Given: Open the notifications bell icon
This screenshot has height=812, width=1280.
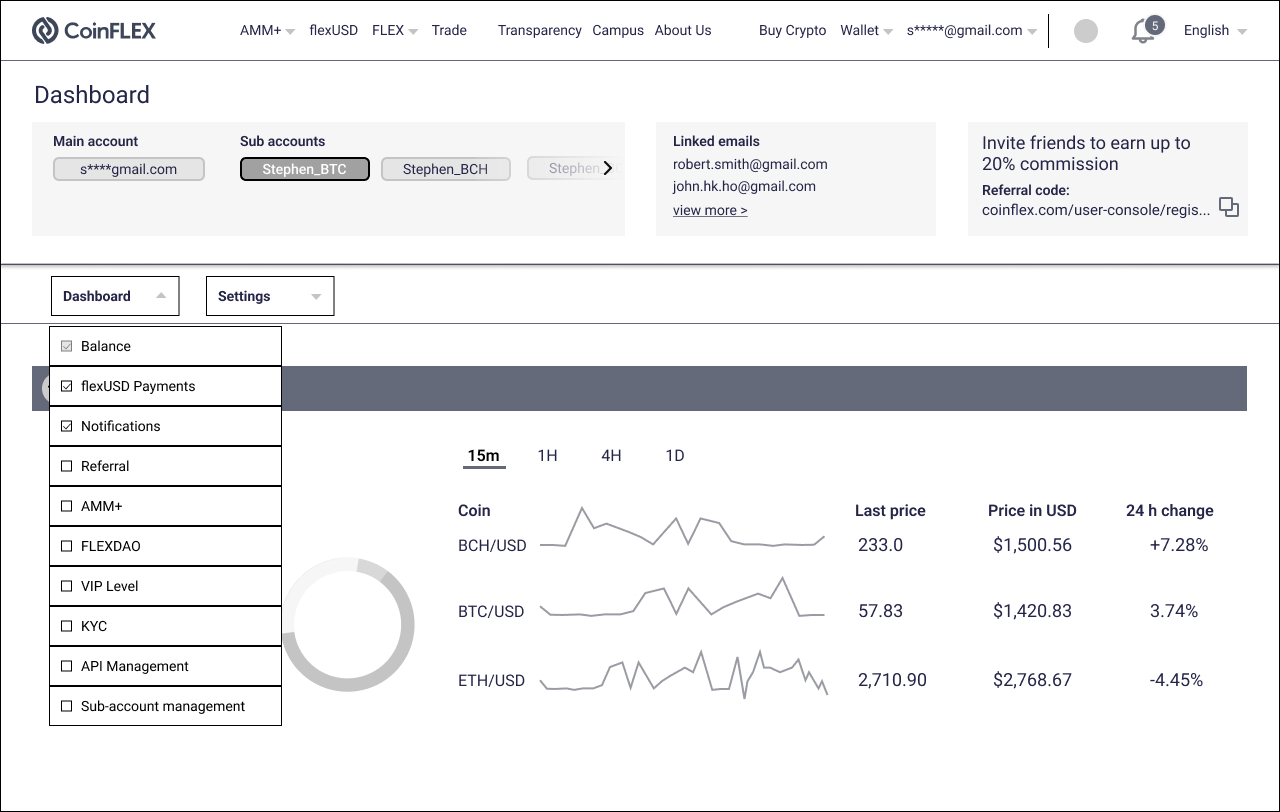Looking at the screenshot, I should click(x=1143, y=32).
